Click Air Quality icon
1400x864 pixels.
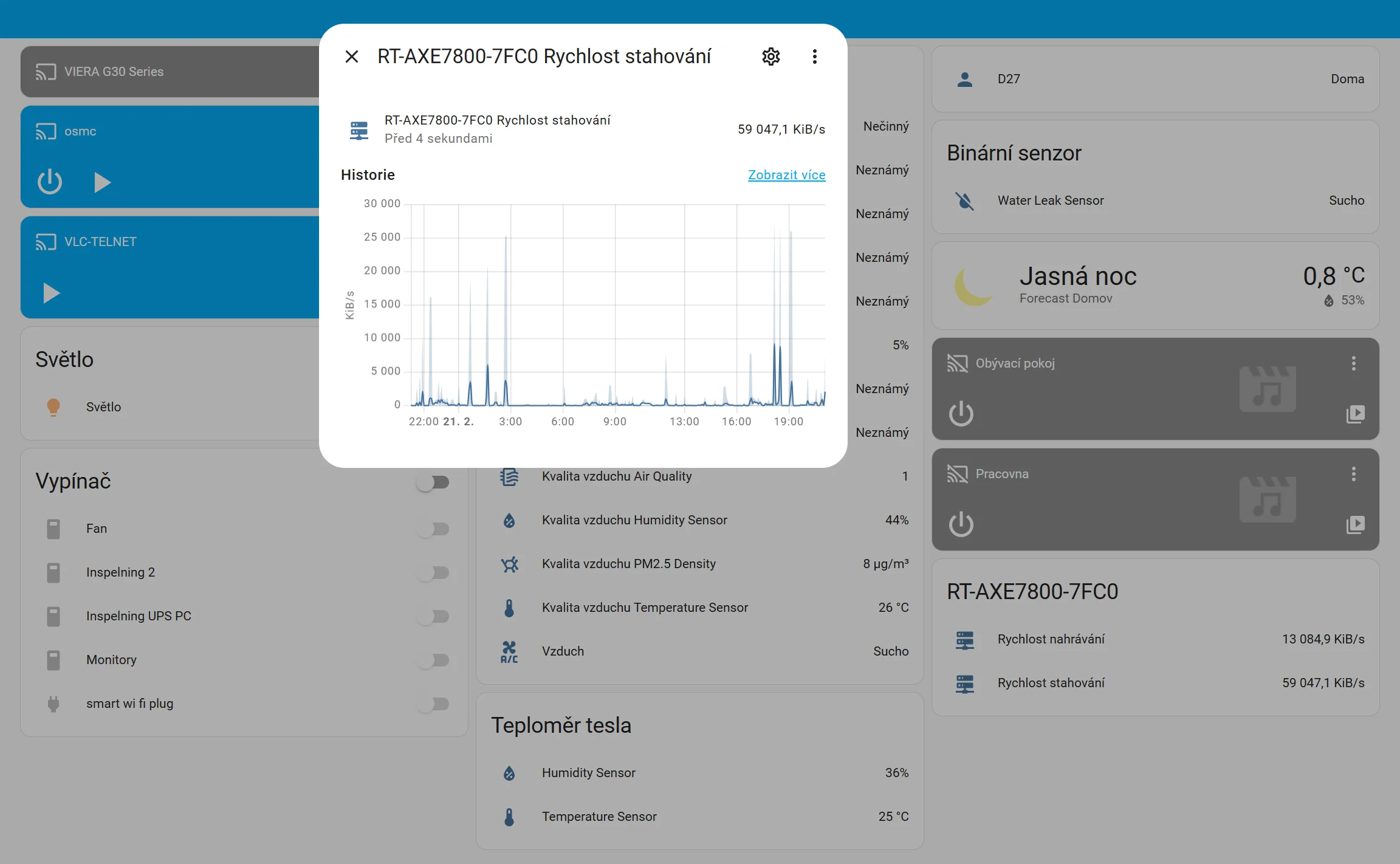click(x=509, y=476)
